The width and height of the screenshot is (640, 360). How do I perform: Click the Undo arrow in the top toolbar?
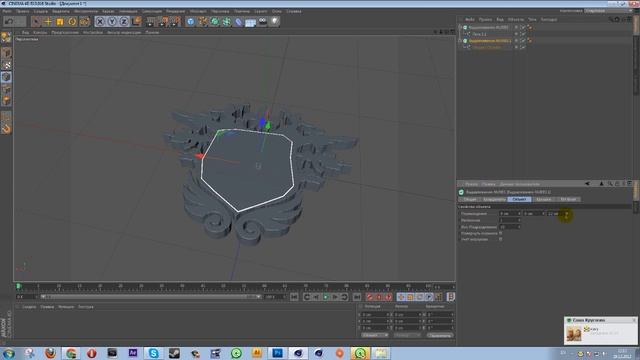[x=9, y=21]
